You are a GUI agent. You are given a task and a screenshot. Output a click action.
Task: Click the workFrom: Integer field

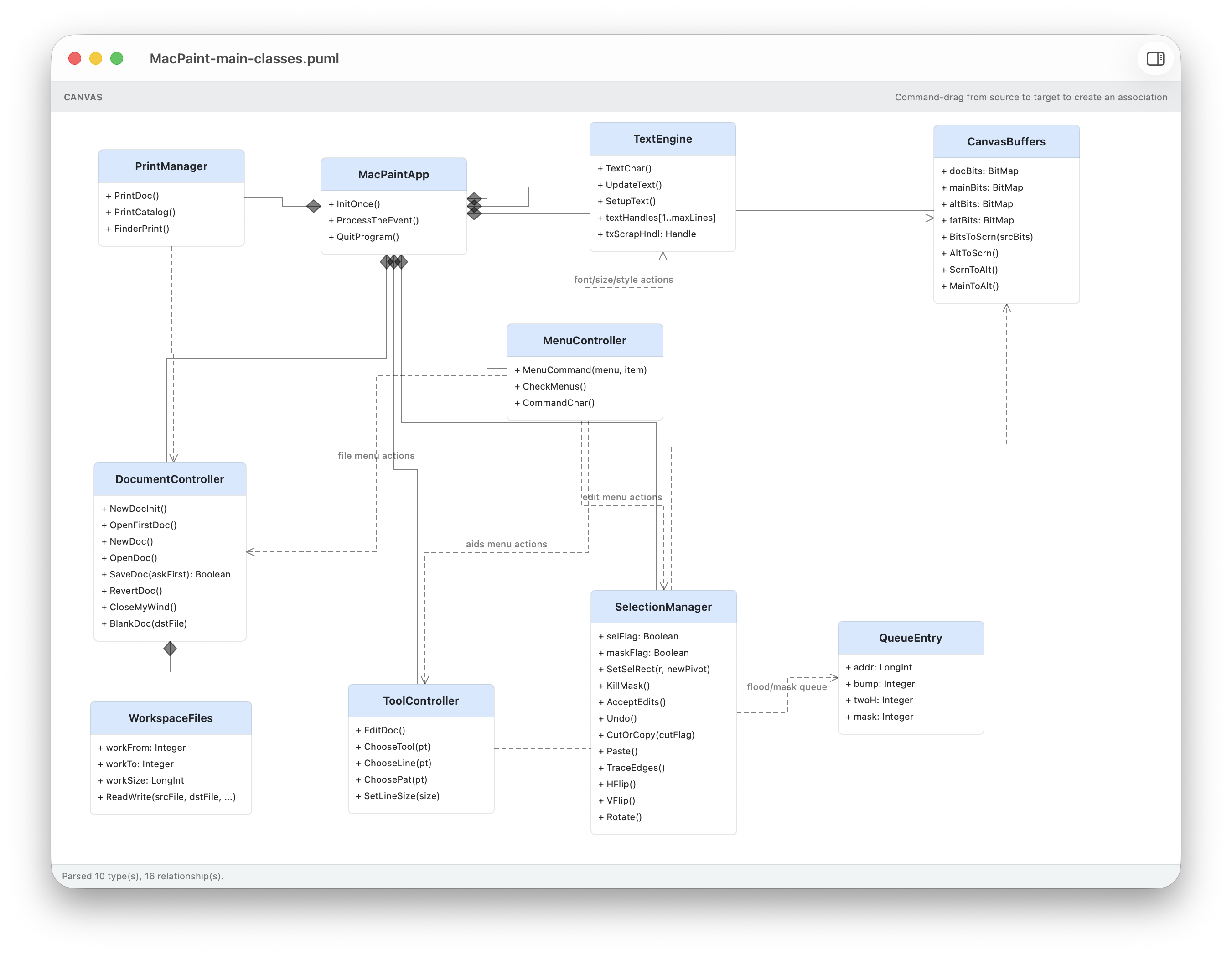coord(142,748)
